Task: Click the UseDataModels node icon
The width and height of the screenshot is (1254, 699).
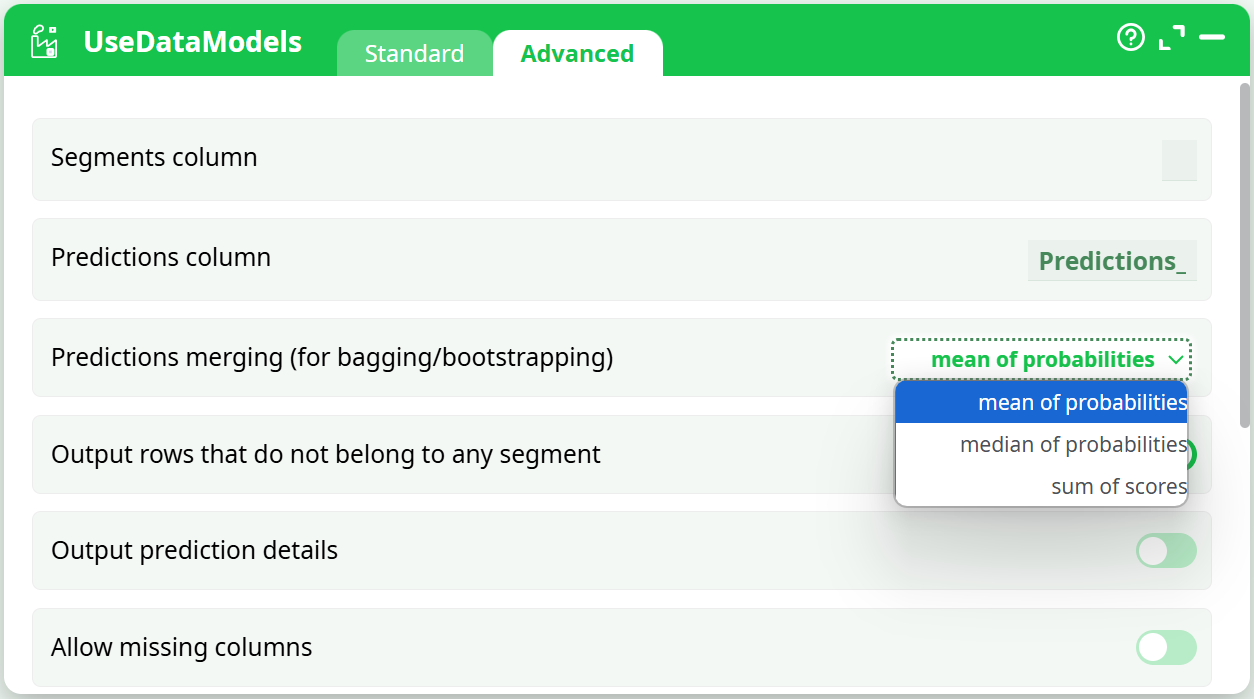Action: coord(45,42)
